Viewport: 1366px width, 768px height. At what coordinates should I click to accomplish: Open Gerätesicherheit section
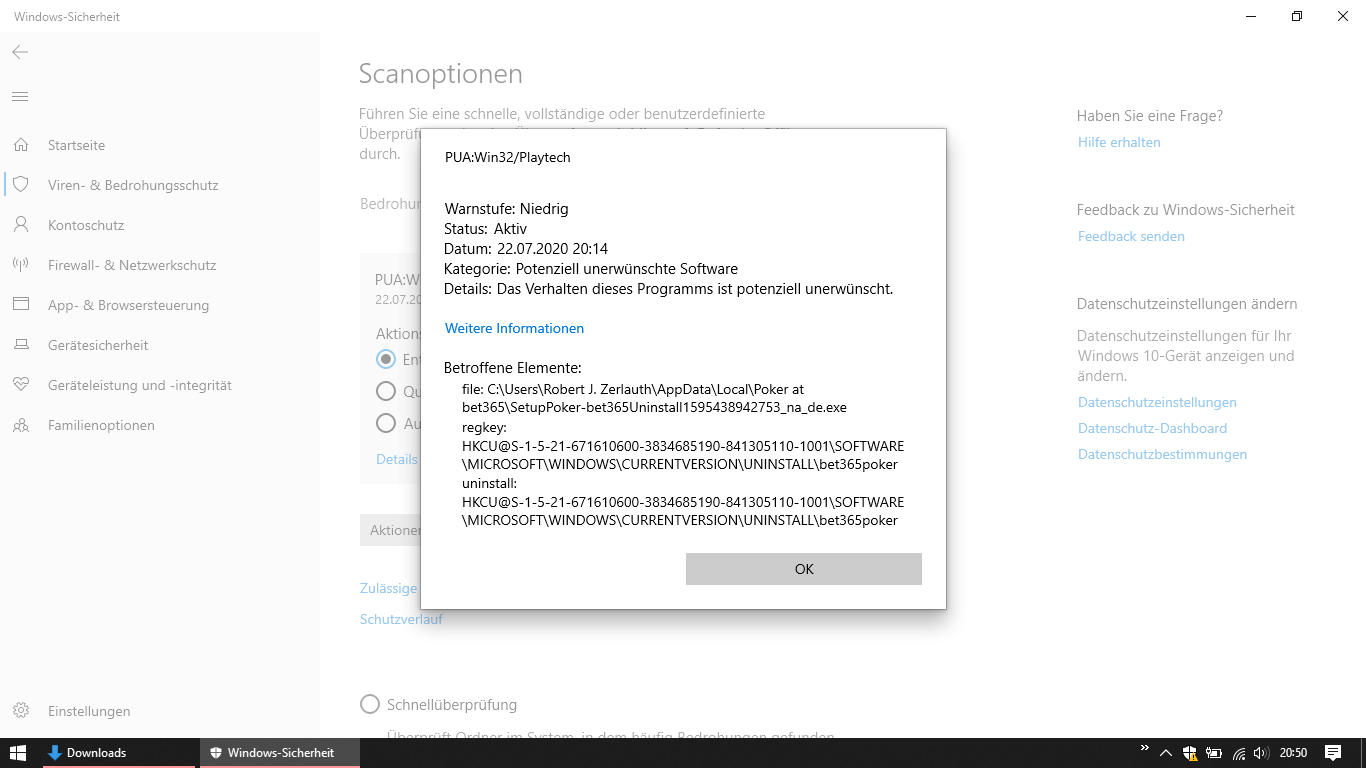[x=98, y=345]
